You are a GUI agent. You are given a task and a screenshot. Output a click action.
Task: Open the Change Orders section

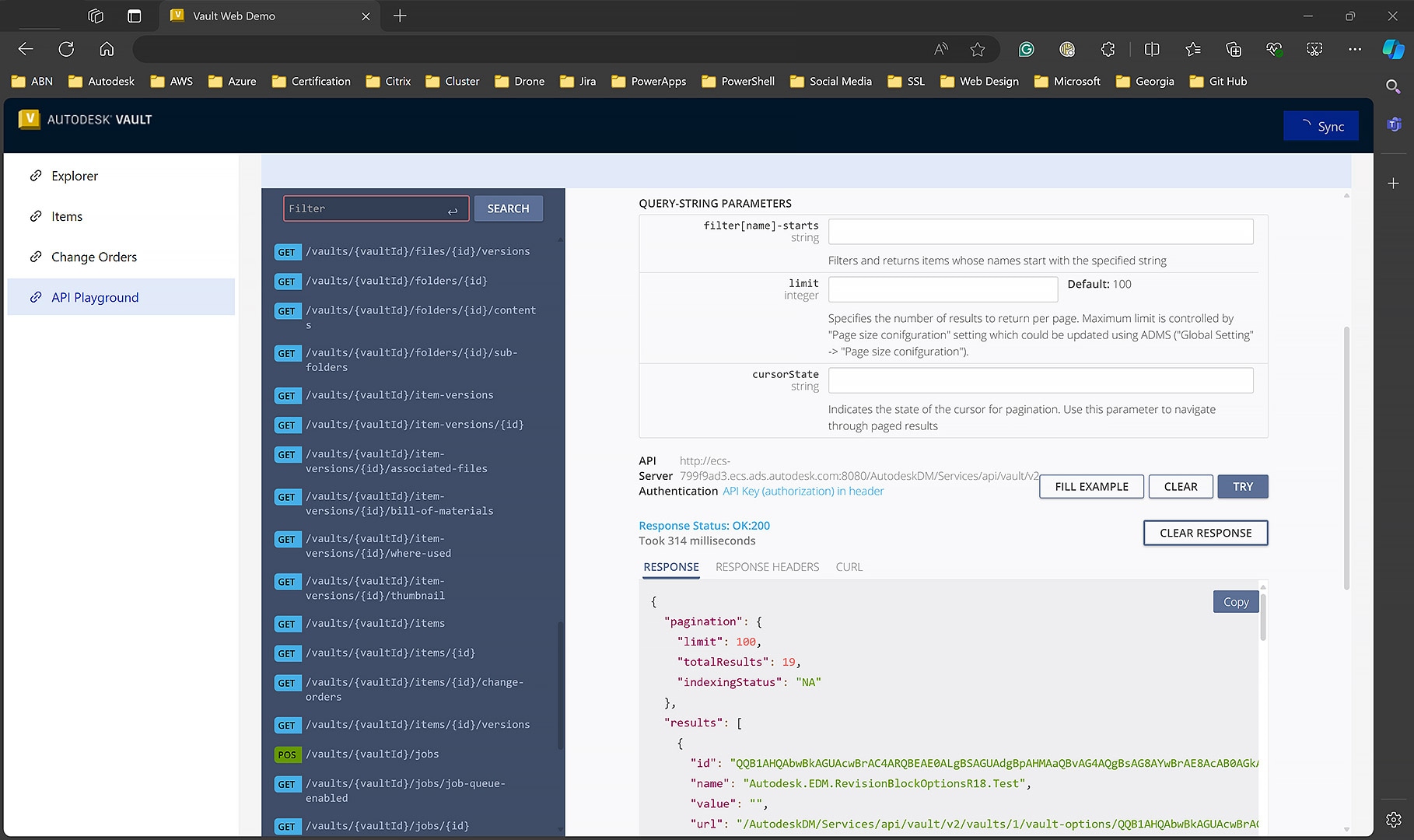click(93, 257)
